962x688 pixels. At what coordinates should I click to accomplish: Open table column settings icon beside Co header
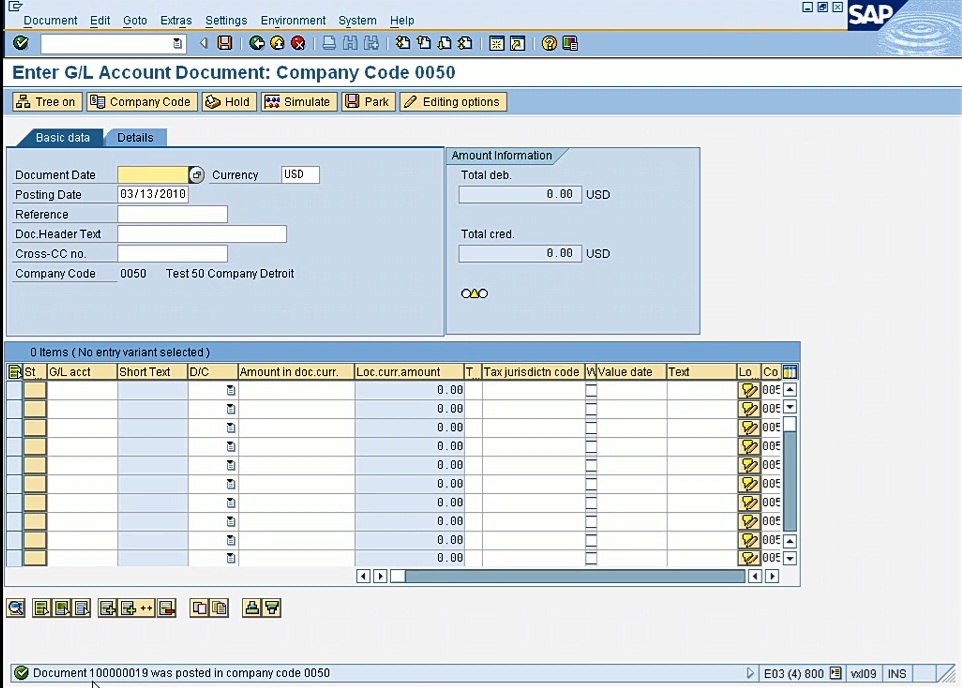tap(790, 372)
